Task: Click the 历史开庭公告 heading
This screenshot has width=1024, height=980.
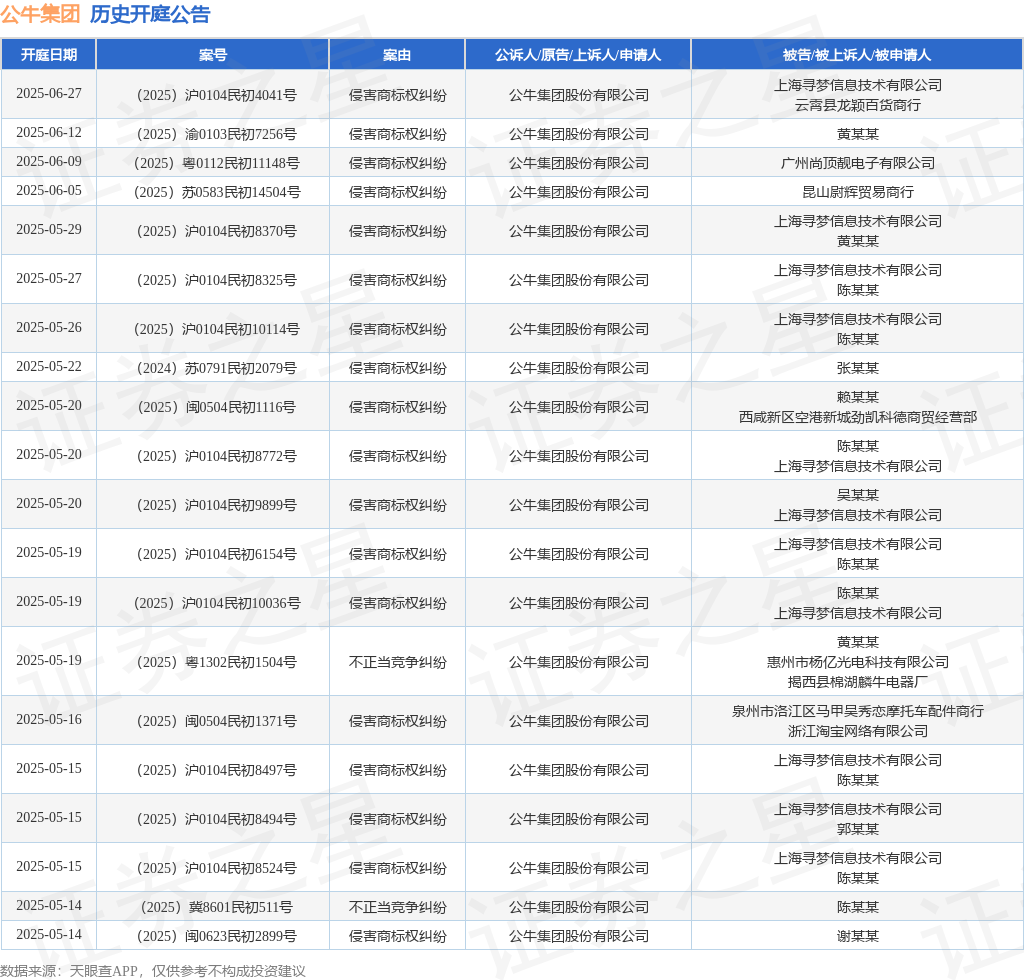Action: (x=150, y=14)
